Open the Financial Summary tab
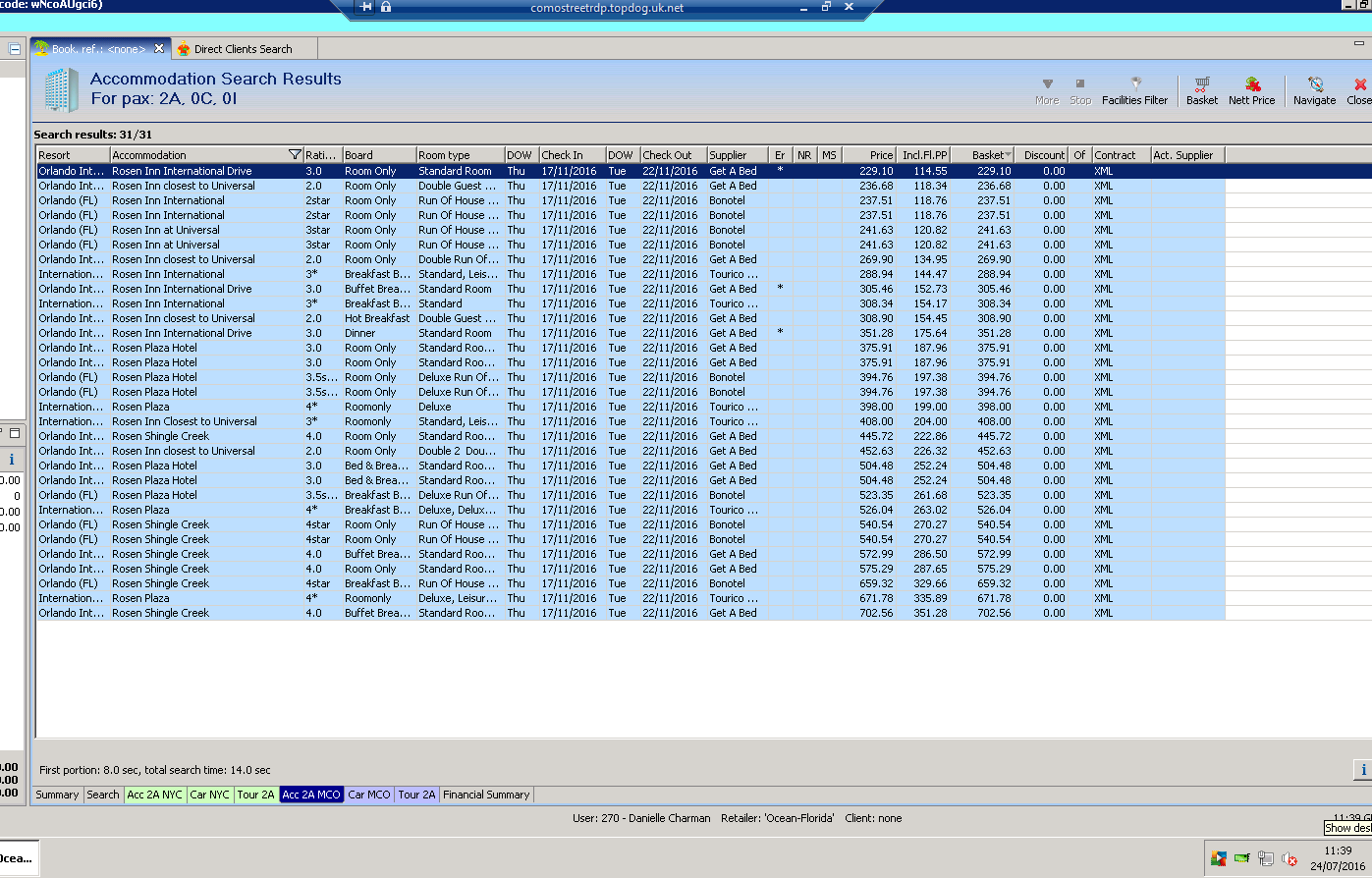This screenshot has width=1372, height=878. [x=486, y=795]
